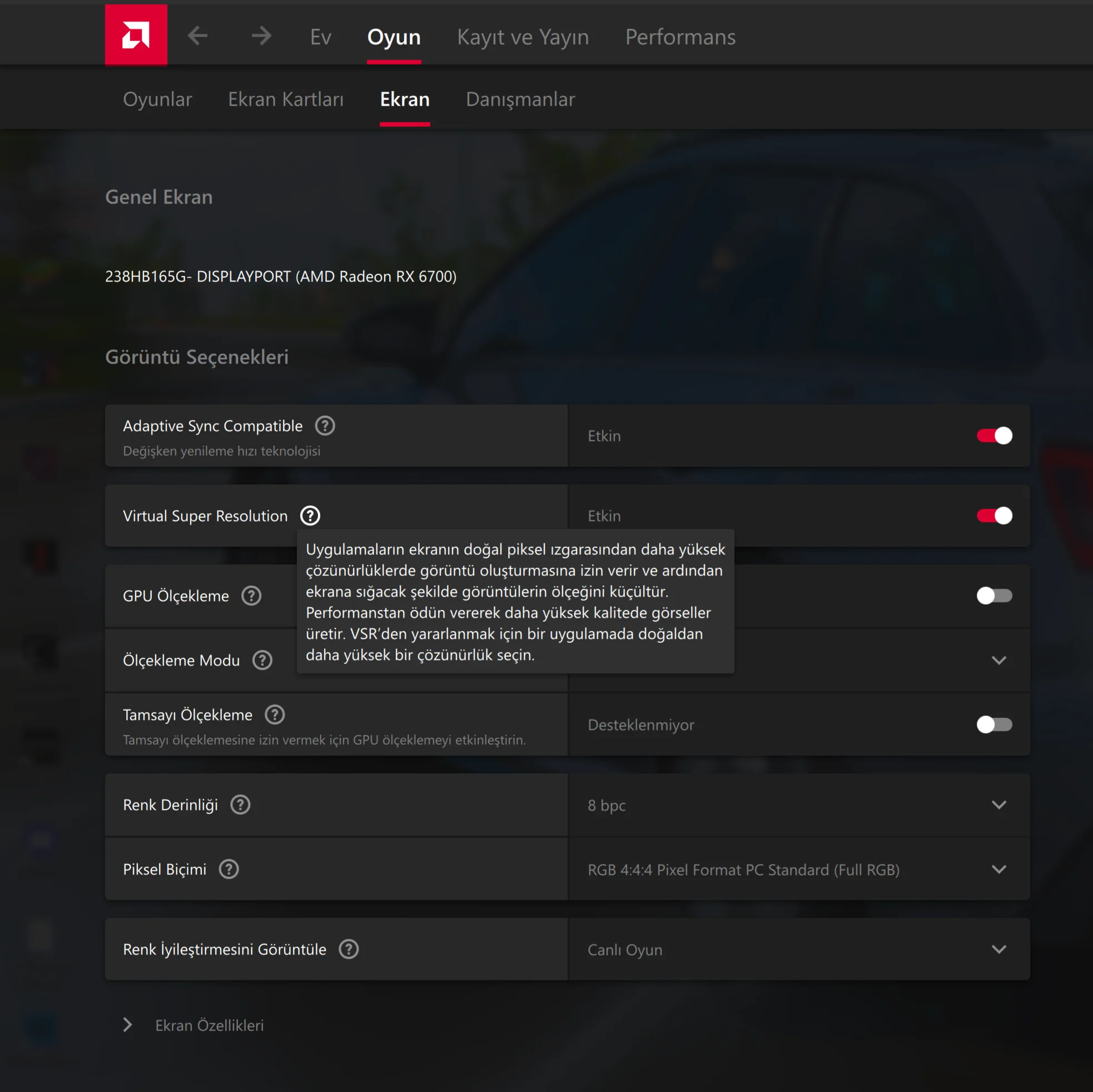Image resolution: width=1093 pixels, height=1092 pixels.
Task: Click the Renk Derinliği help icon
Action: pos(240,804)
